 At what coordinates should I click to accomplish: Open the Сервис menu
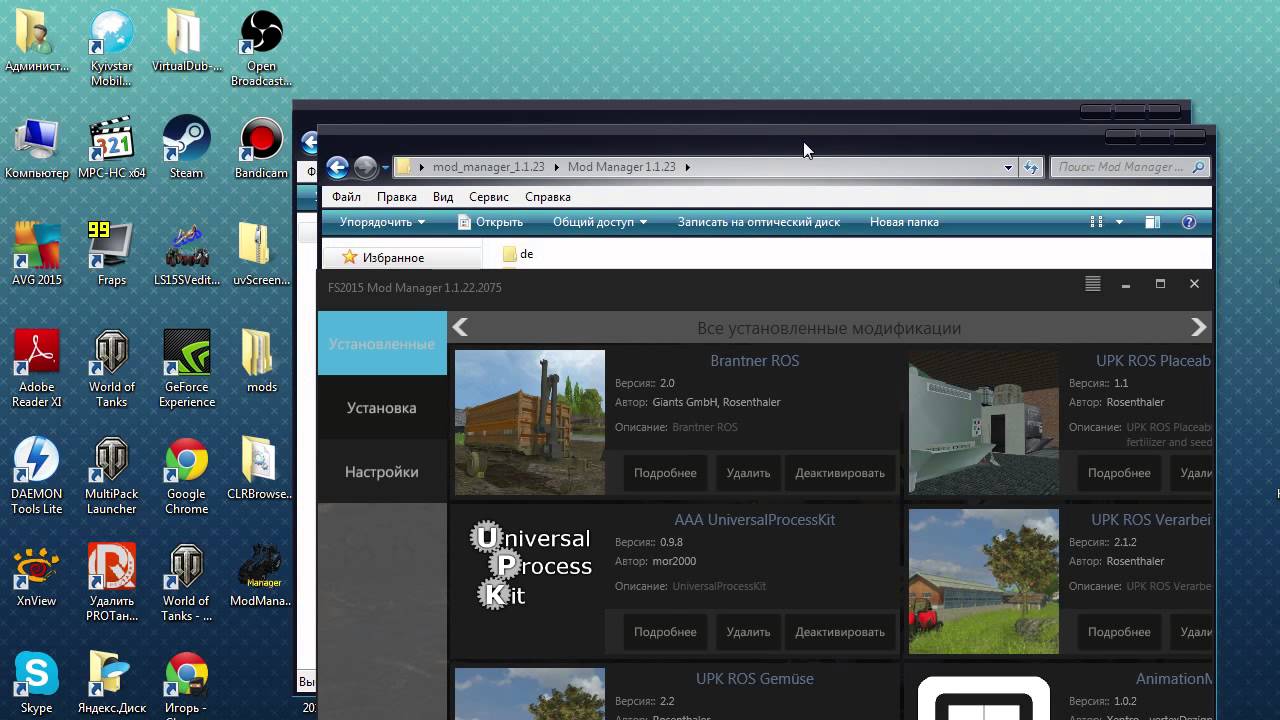489,197
